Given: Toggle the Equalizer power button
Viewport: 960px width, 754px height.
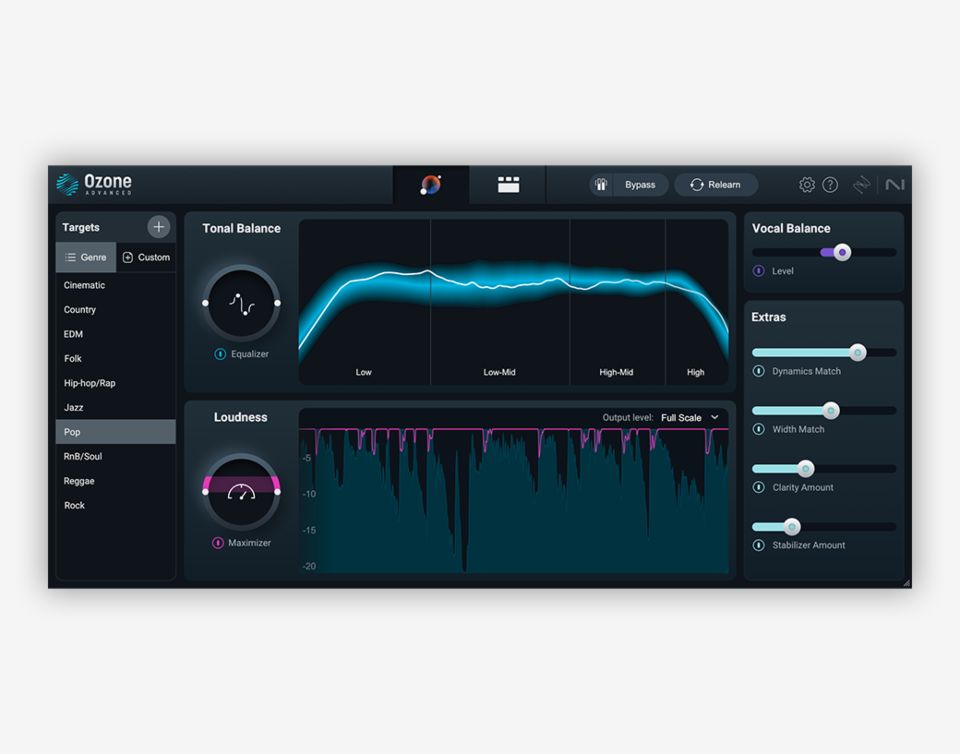Looking at the screenshot, I should pos(220,354).
